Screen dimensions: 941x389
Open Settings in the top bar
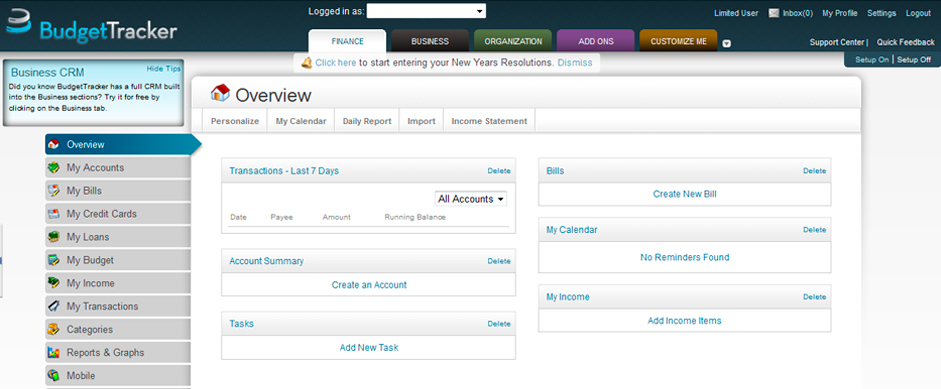click(882, 13)
